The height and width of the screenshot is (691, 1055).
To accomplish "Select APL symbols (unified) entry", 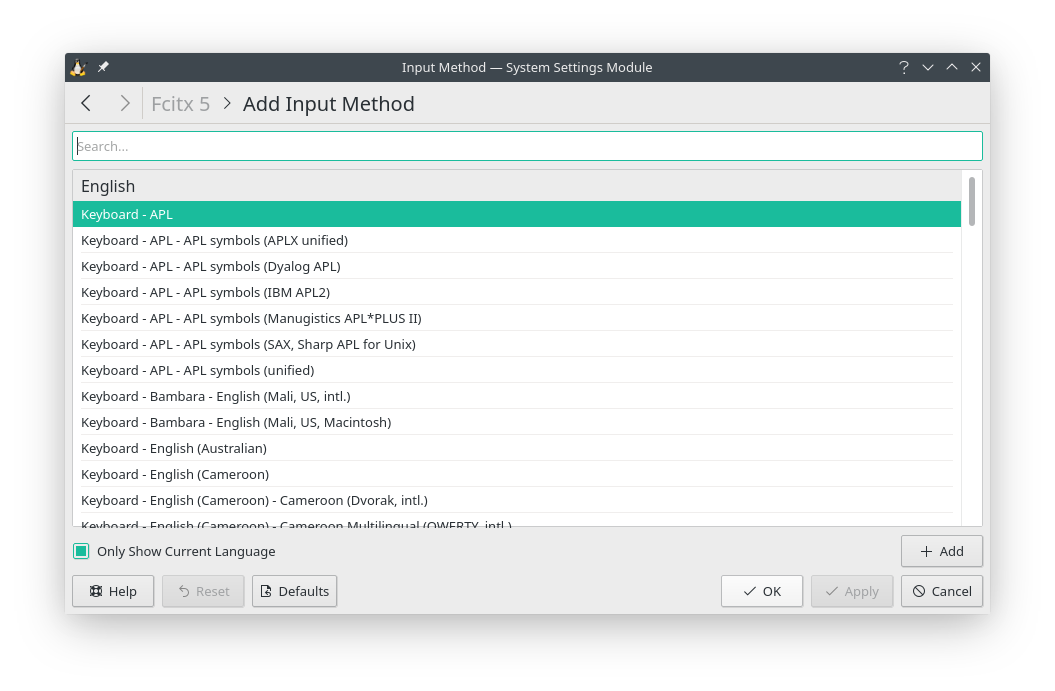I will [517, 371].
